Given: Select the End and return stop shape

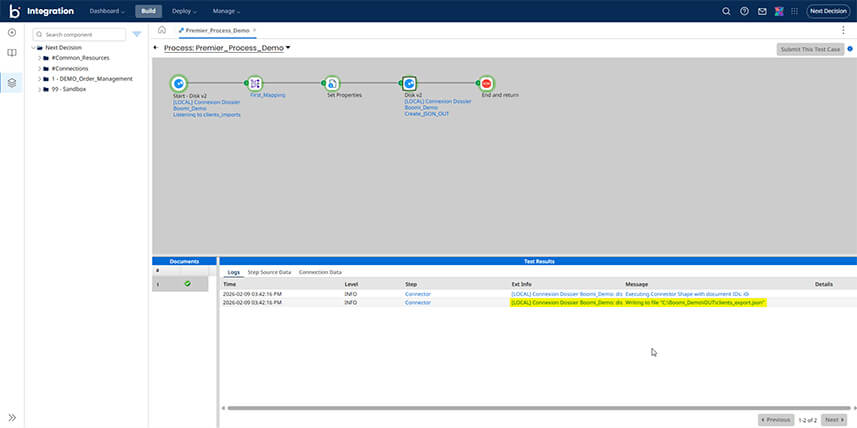Looking at the screenshot, I should [487, 84].
